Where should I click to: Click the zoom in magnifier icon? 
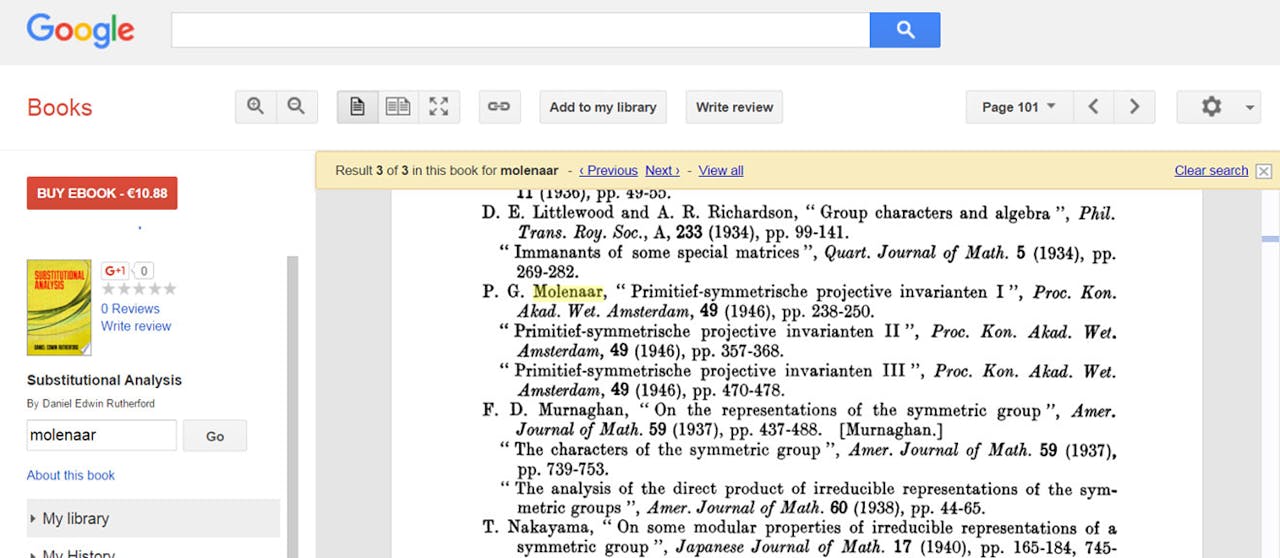click(x=256, y=107)
